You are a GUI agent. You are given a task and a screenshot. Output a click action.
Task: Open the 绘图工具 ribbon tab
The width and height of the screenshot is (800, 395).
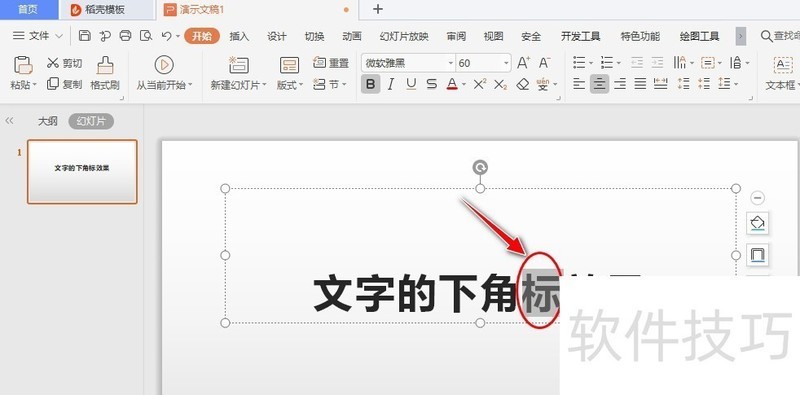click(x=699, y=36)
